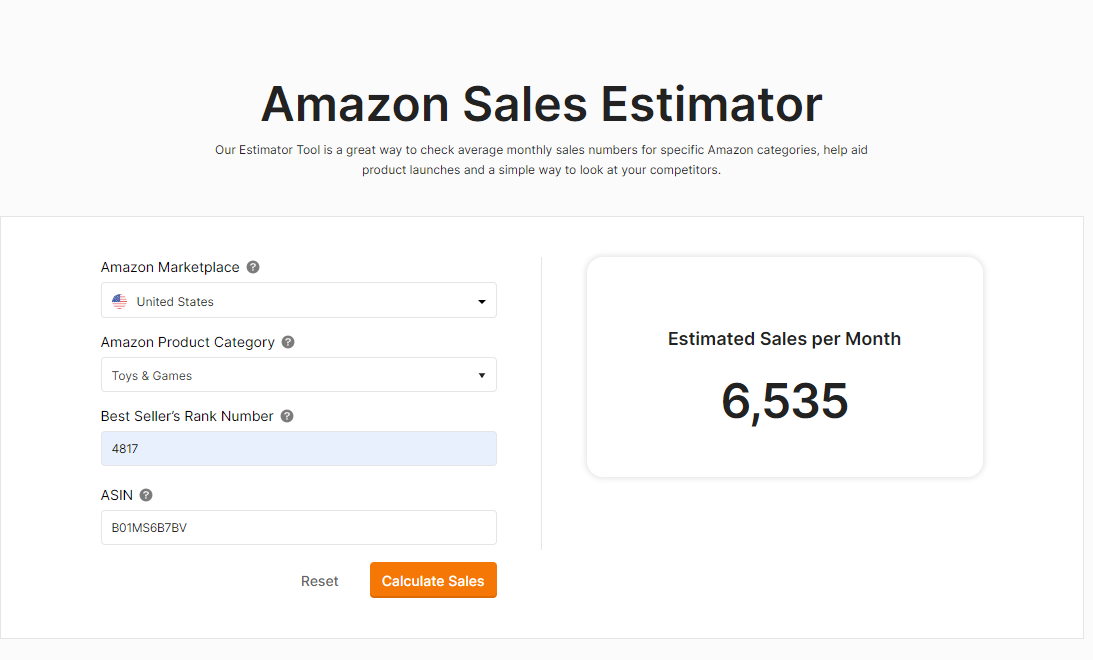
Task: Open the Amazon Product Category help tooltip icon
Action: (x=288, y=342)
